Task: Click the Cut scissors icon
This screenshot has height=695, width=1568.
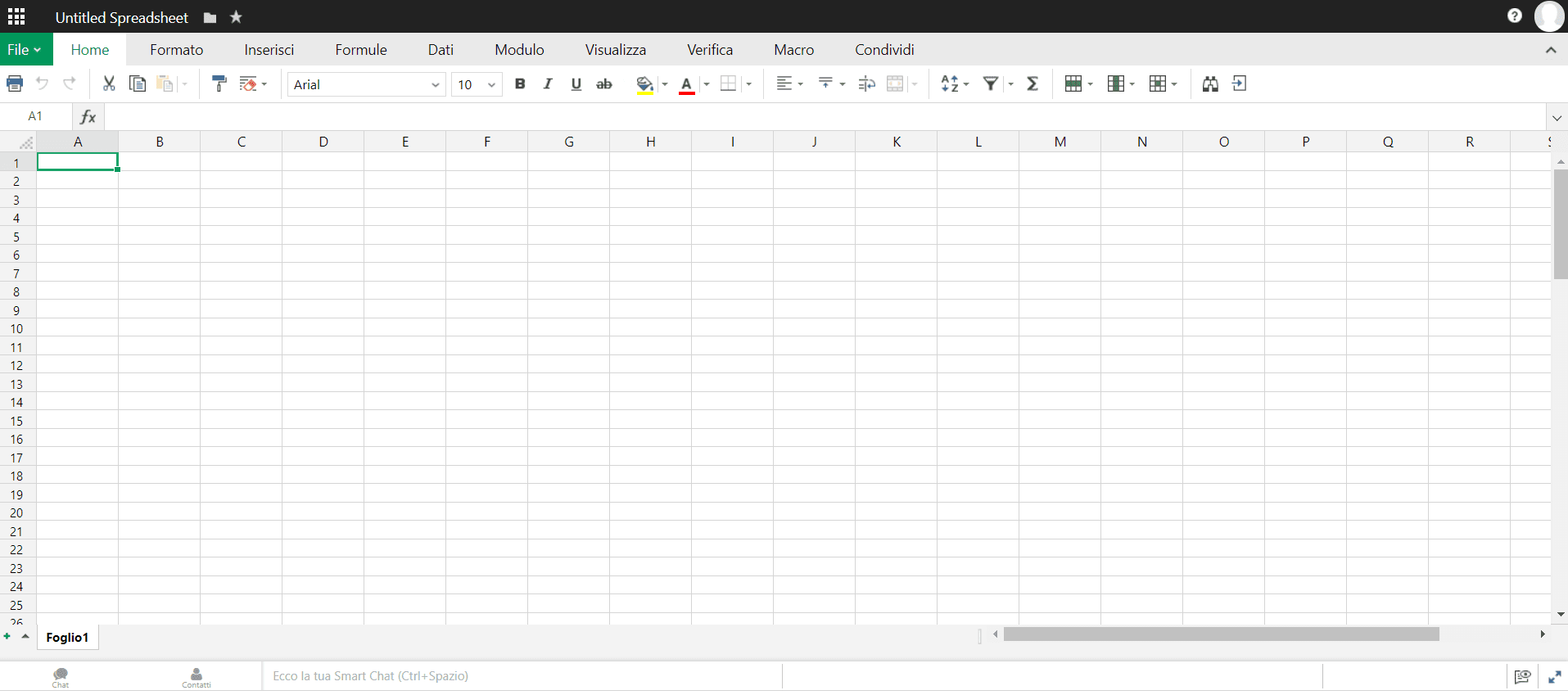Action: coord(109,83)
